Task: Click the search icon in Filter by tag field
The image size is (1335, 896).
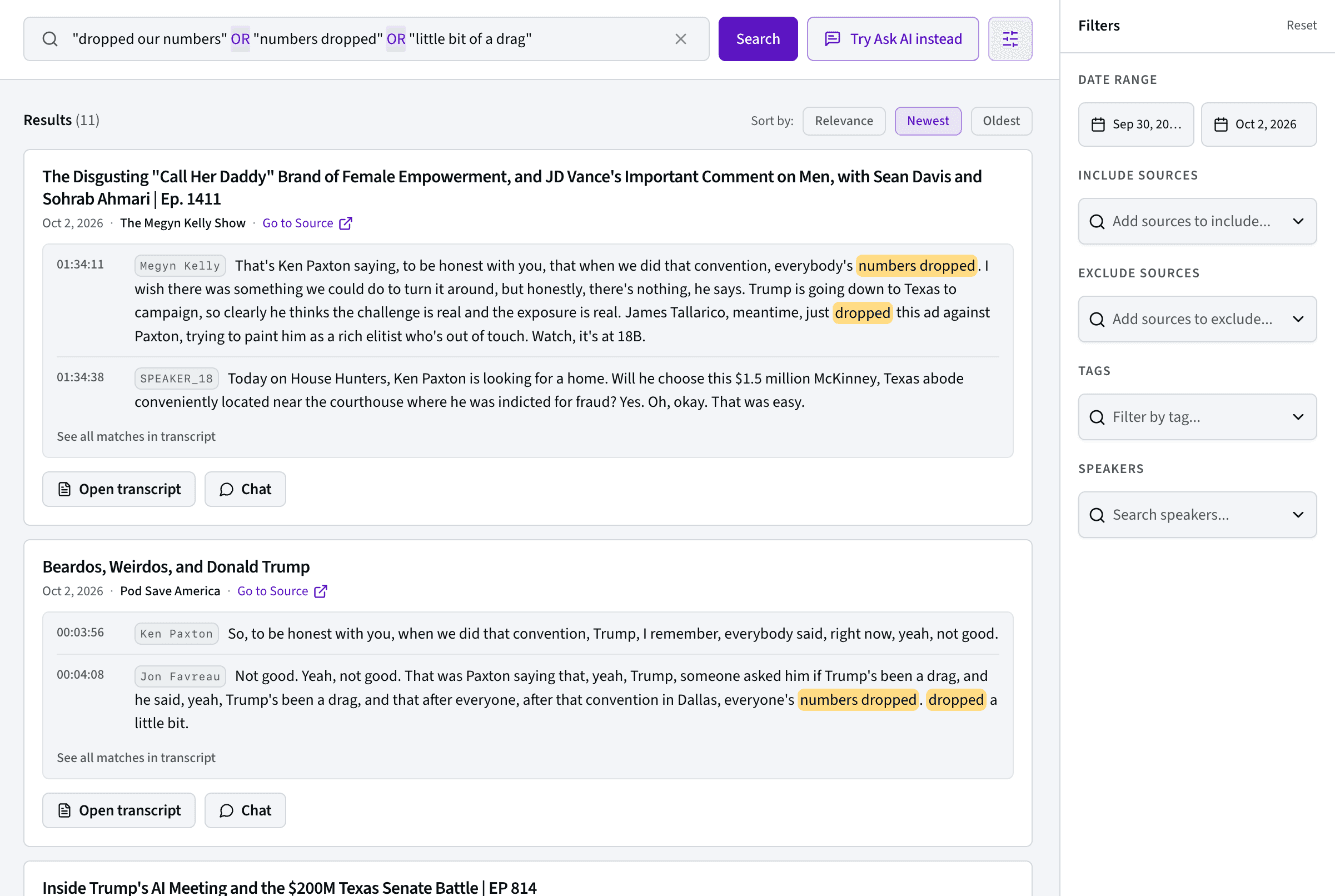Action: click(1097, 417)
